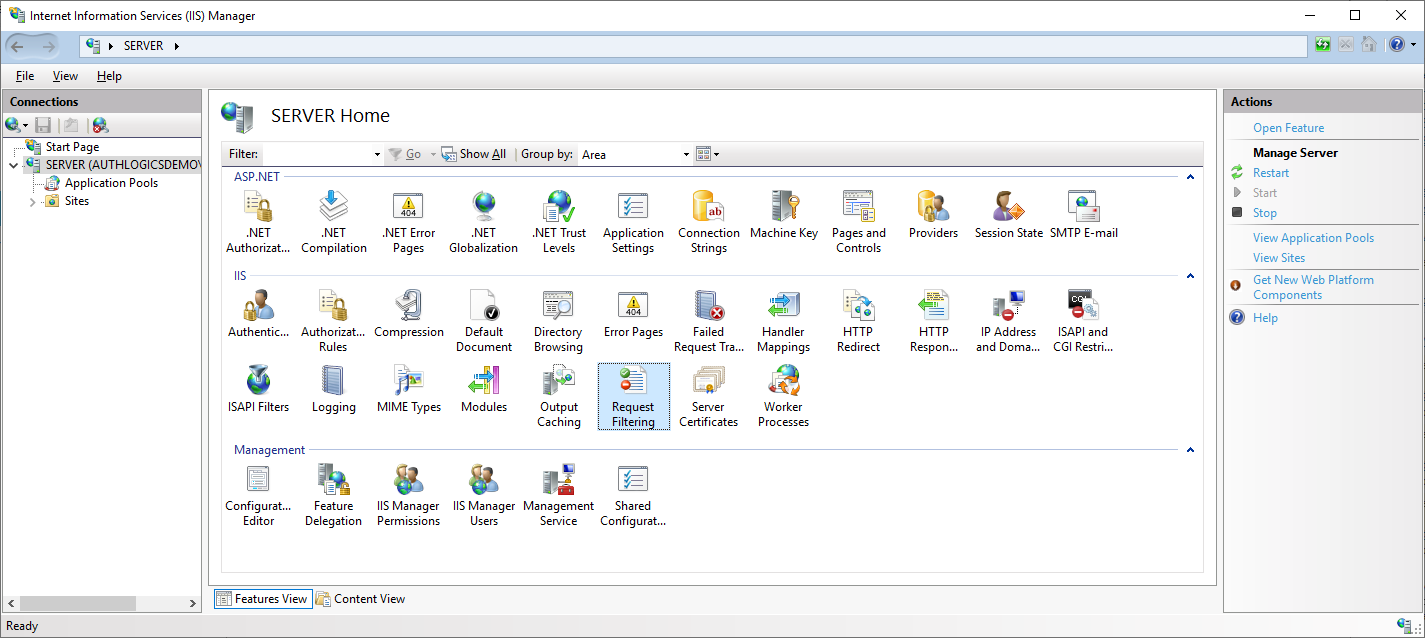The image size is (1425, 638).
Task: Open Application Settings feature
Action: click(633, 222)
